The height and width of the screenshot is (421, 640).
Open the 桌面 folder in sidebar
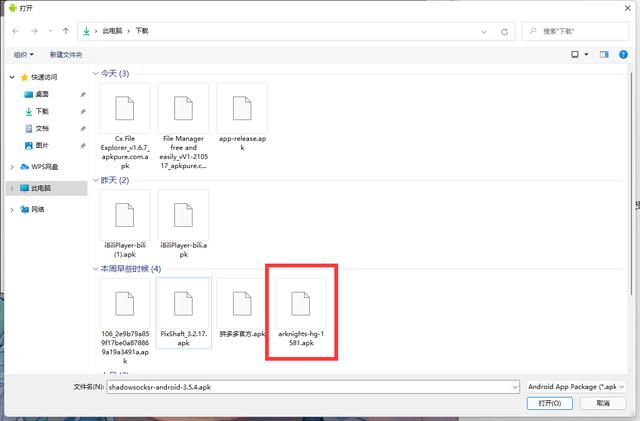pos(42,94)
